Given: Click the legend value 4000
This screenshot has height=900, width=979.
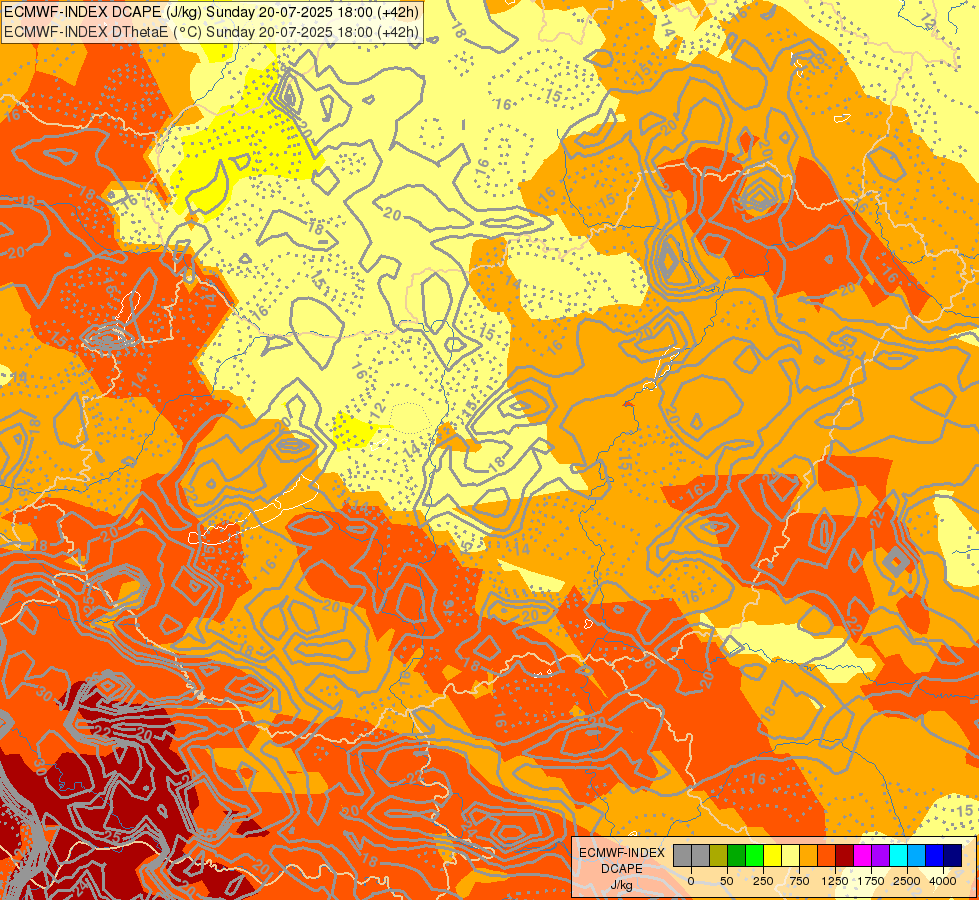Looking at the screenshot, I should pyautogui.click(x=943, y=881).
